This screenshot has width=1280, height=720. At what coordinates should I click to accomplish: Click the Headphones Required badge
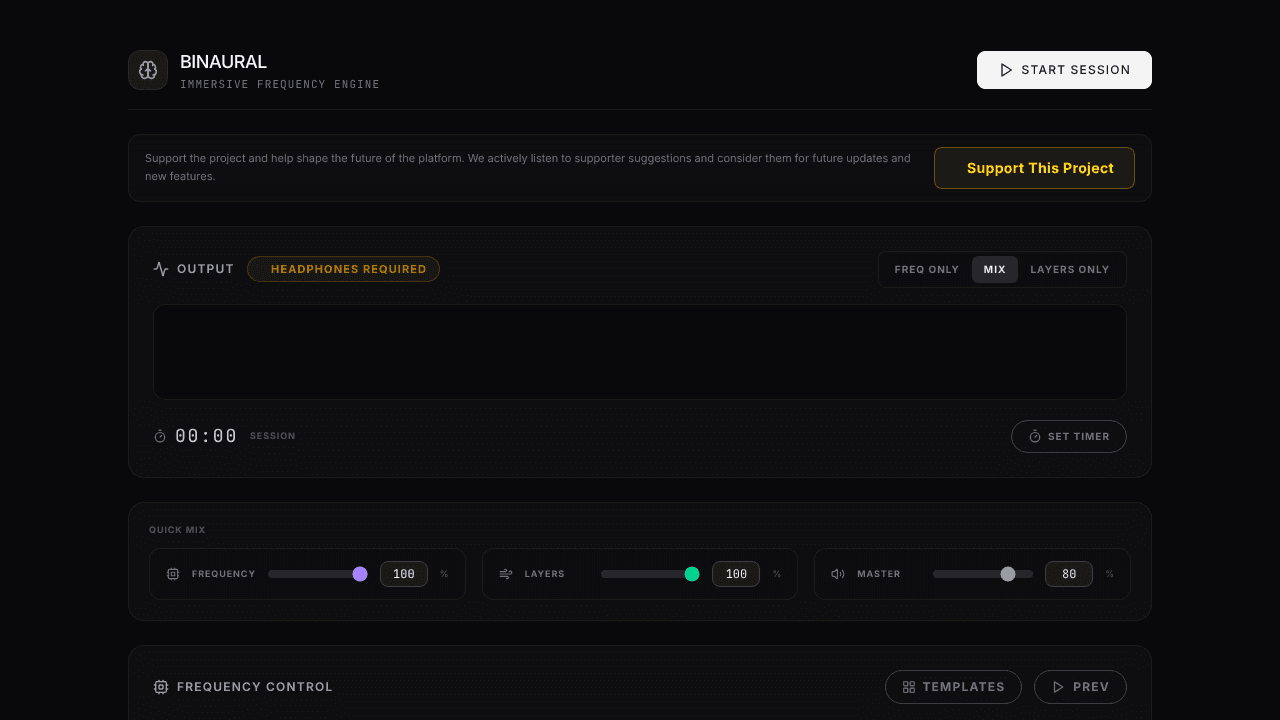(343, 269)
